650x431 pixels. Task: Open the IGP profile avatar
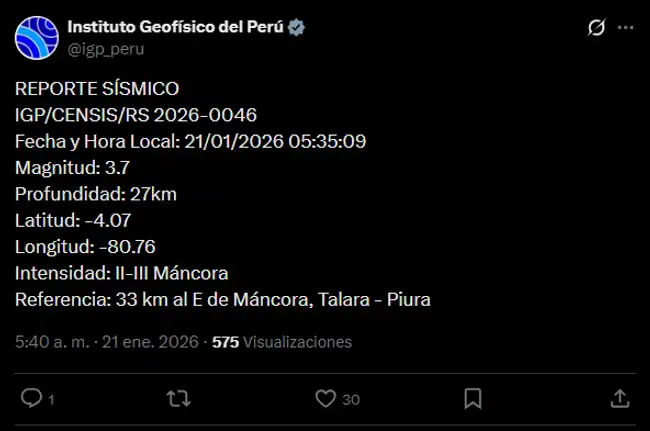pyautogui.click(x=35, y=37)
